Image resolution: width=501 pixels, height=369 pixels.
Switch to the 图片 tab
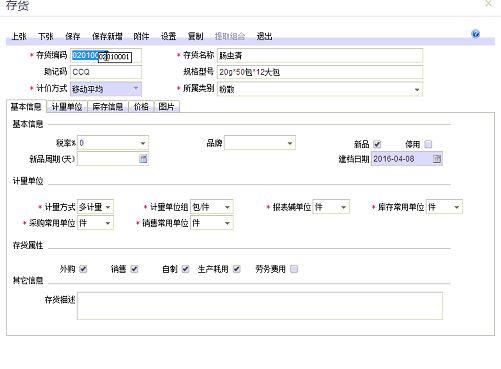coord(166,107)
